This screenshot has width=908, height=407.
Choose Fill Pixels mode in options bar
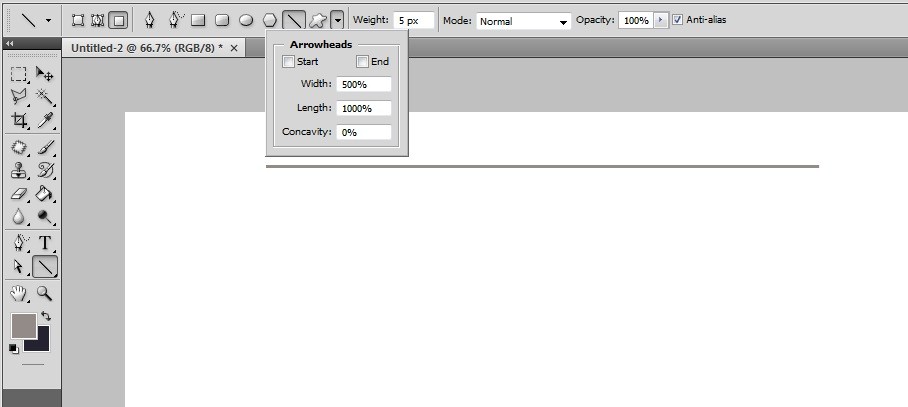pos(118,21)
